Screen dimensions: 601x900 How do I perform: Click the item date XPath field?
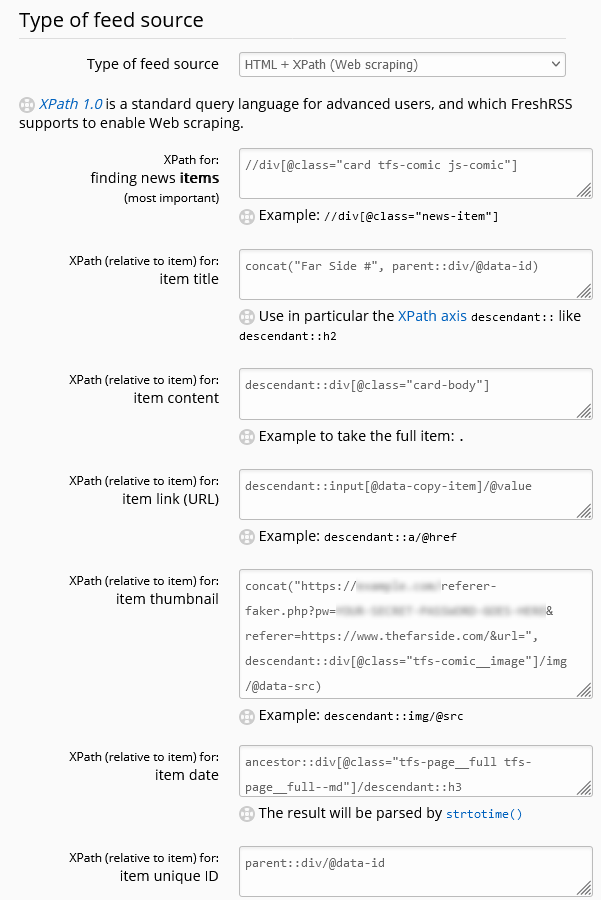[413, 771]
